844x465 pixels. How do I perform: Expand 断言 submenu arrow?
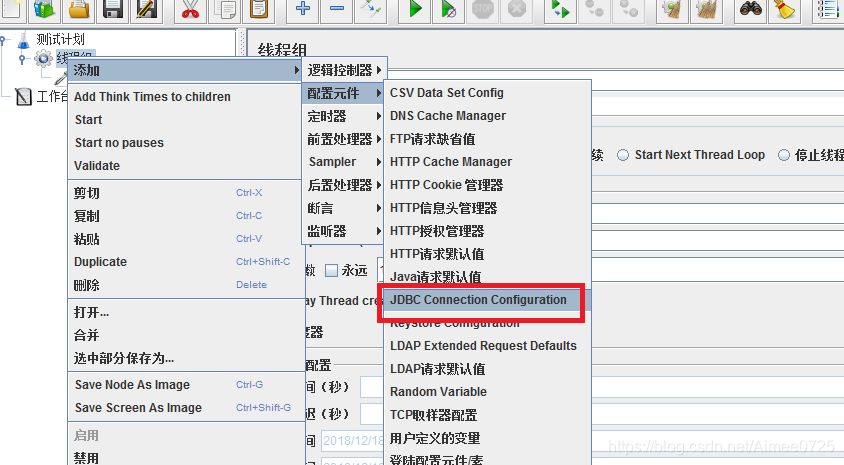[x=379, y=208]
